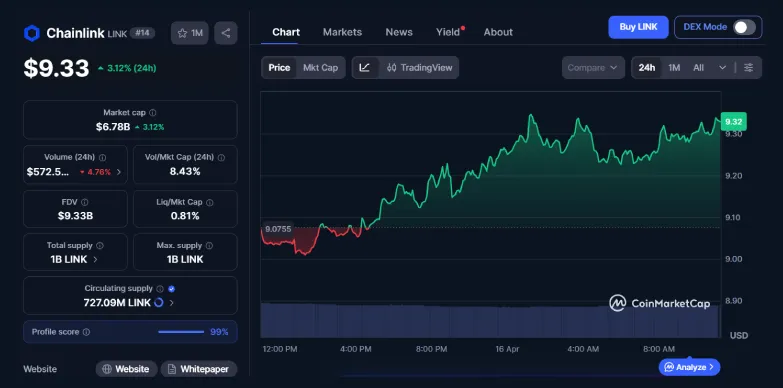Click the Analyze button icon
Viewport: 783px width, 388px height.
pyautogui.click(x=669, y=367)
